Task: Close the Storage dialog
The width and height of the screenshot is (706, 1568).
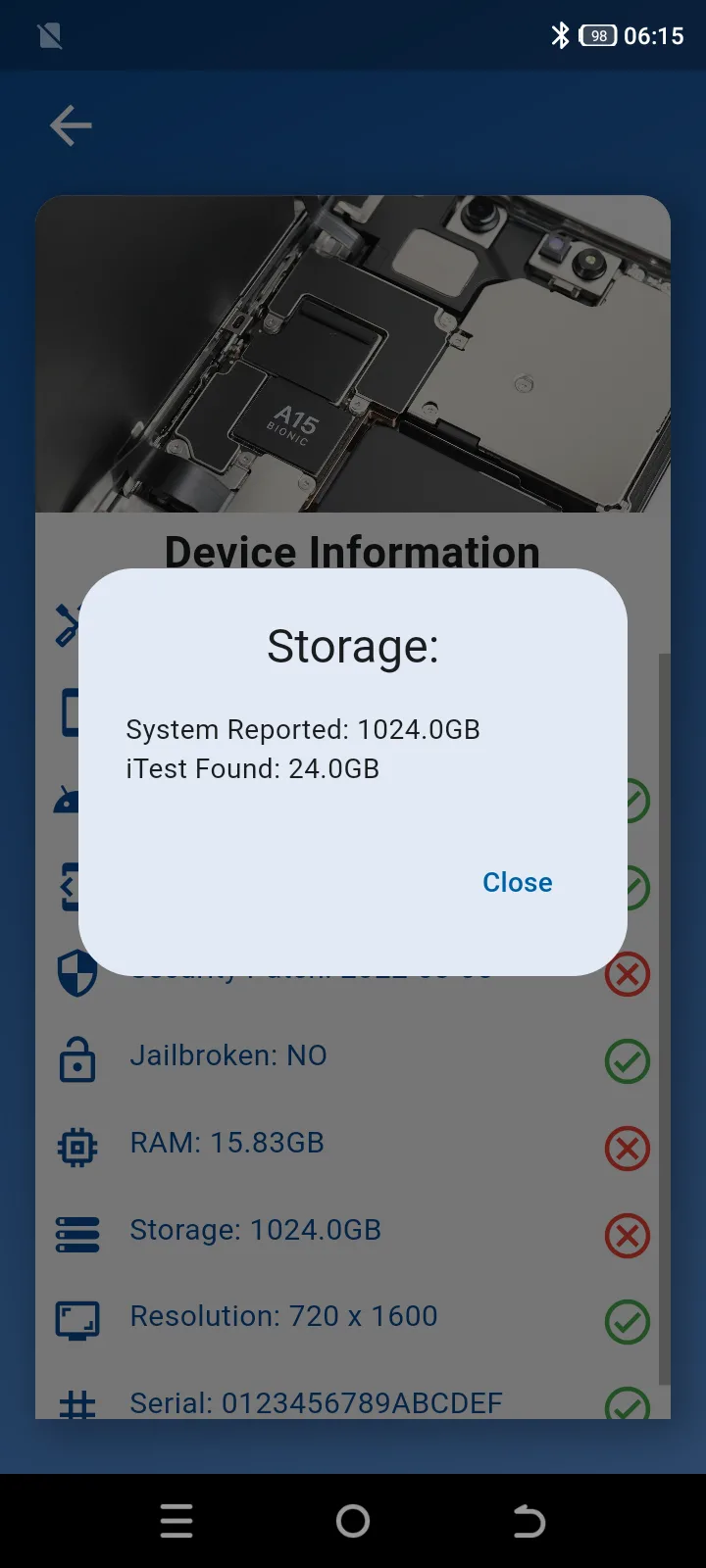Action: tap(517, 882)
